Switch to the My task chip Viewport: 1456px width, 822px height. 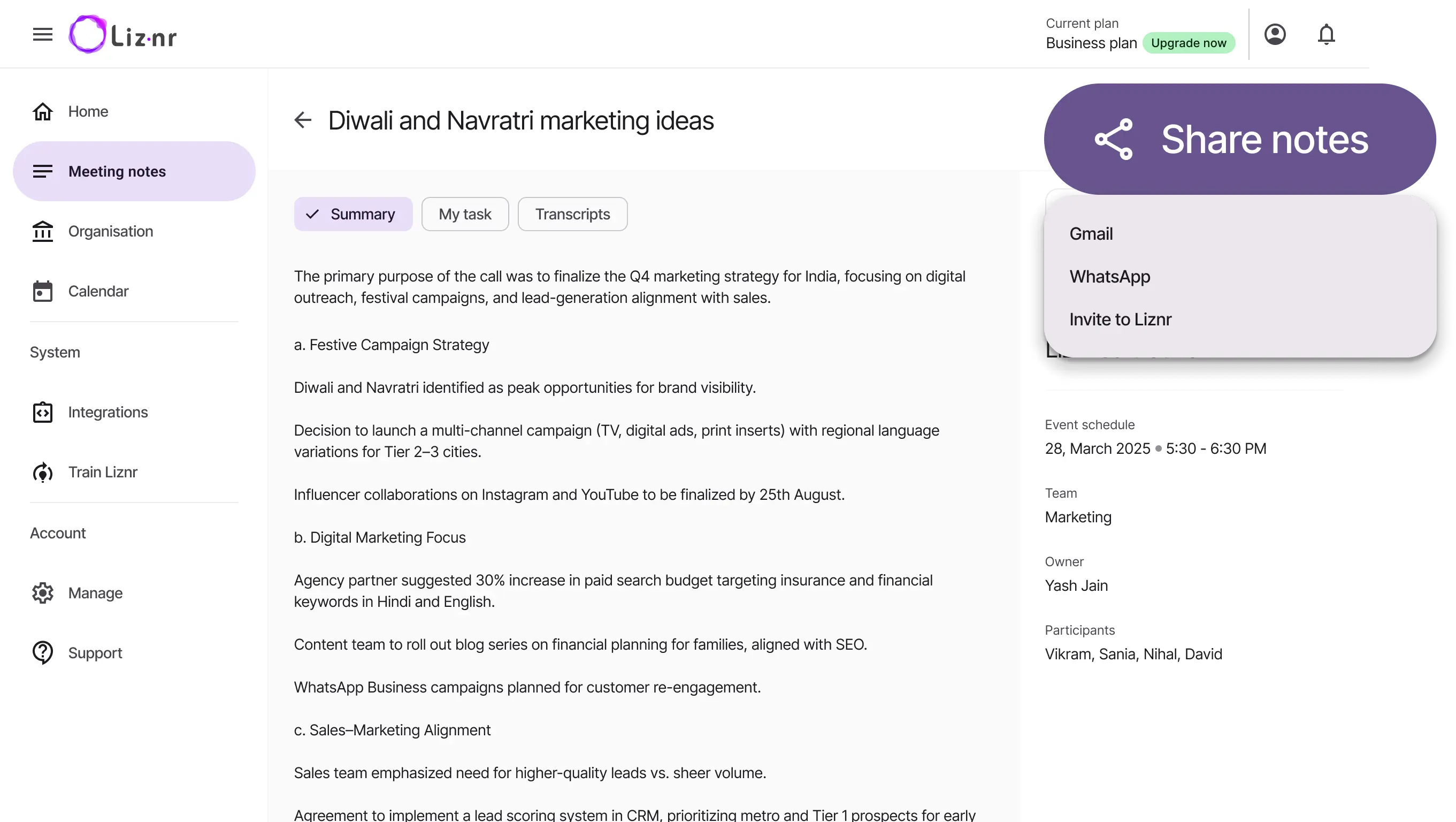pyautogui.click(x=465, y=214)
